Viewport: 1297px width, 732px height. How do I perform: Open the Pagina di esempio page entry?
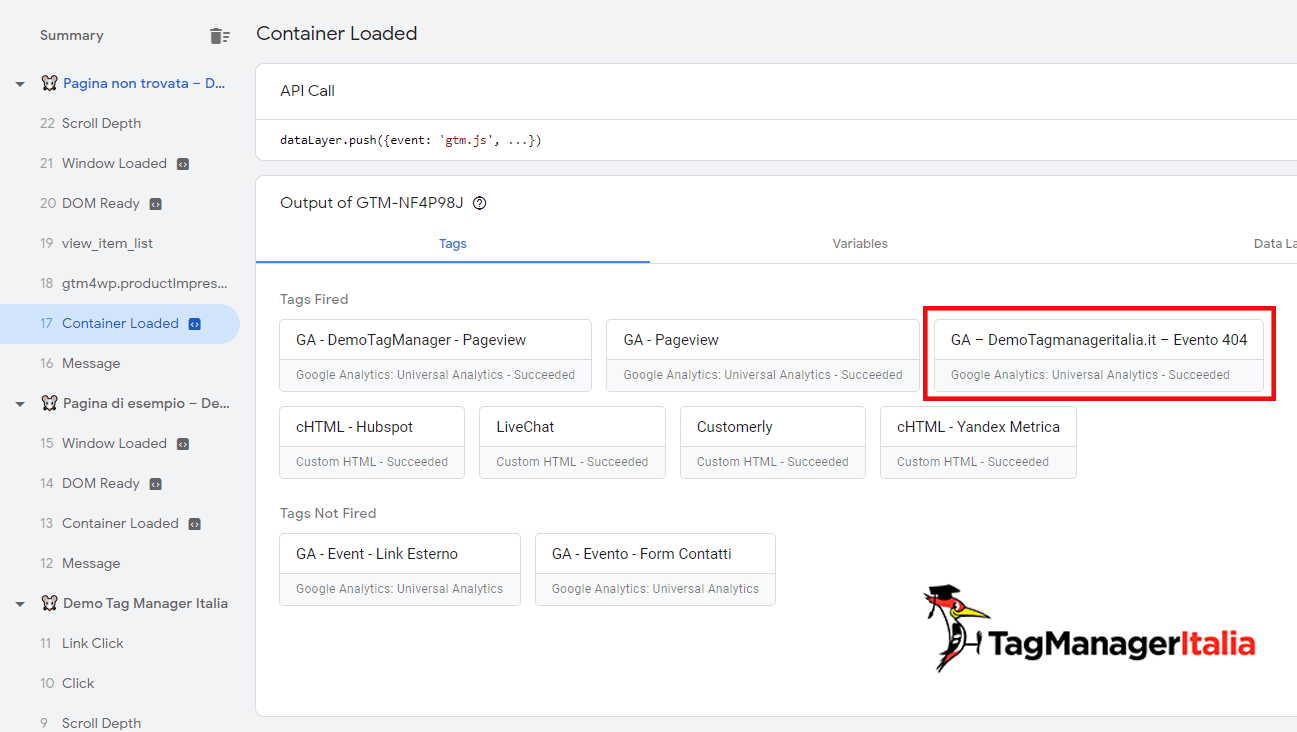coord(146,403)
